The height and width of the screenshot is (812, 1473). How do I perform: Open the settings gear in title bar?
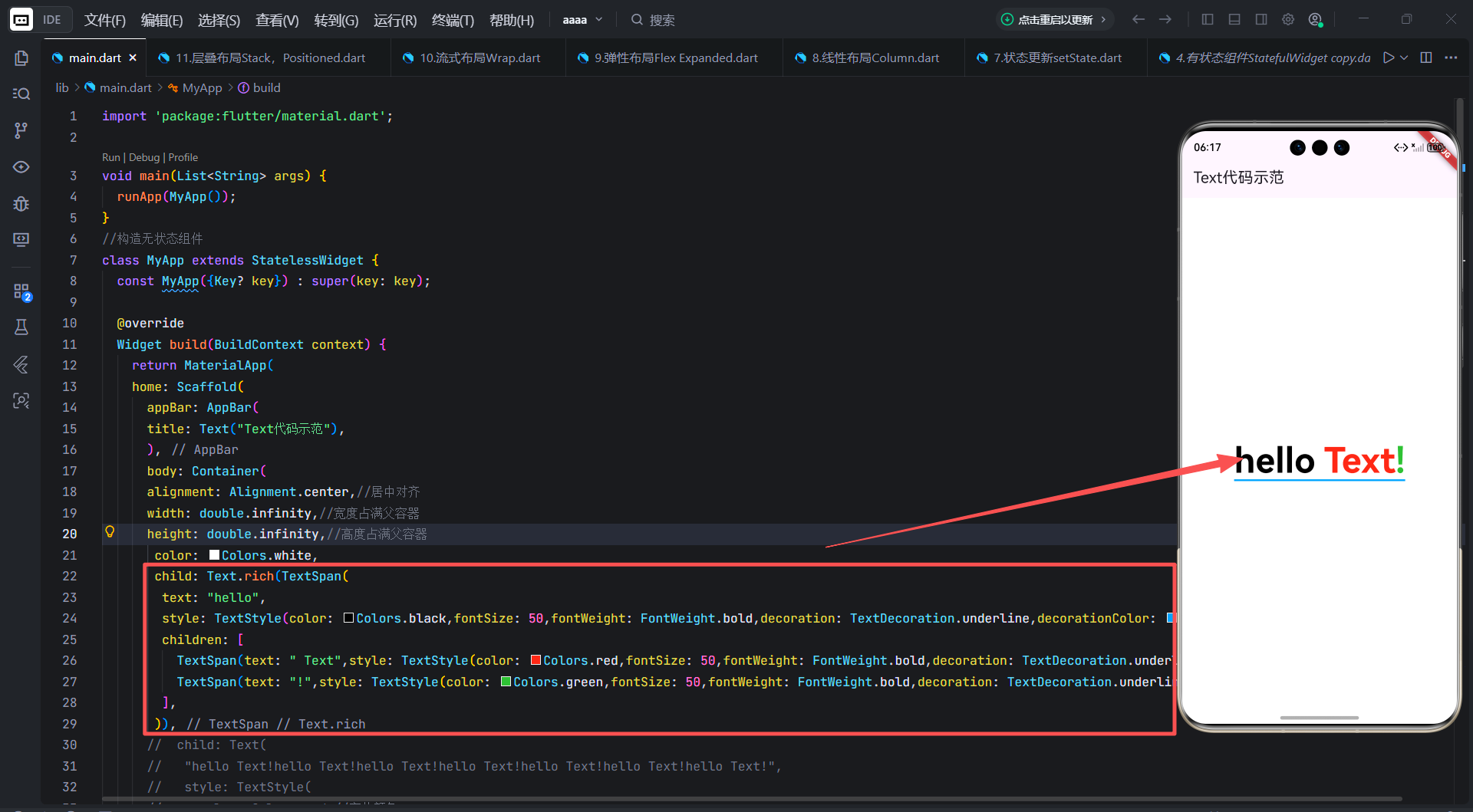[1288, 19]
